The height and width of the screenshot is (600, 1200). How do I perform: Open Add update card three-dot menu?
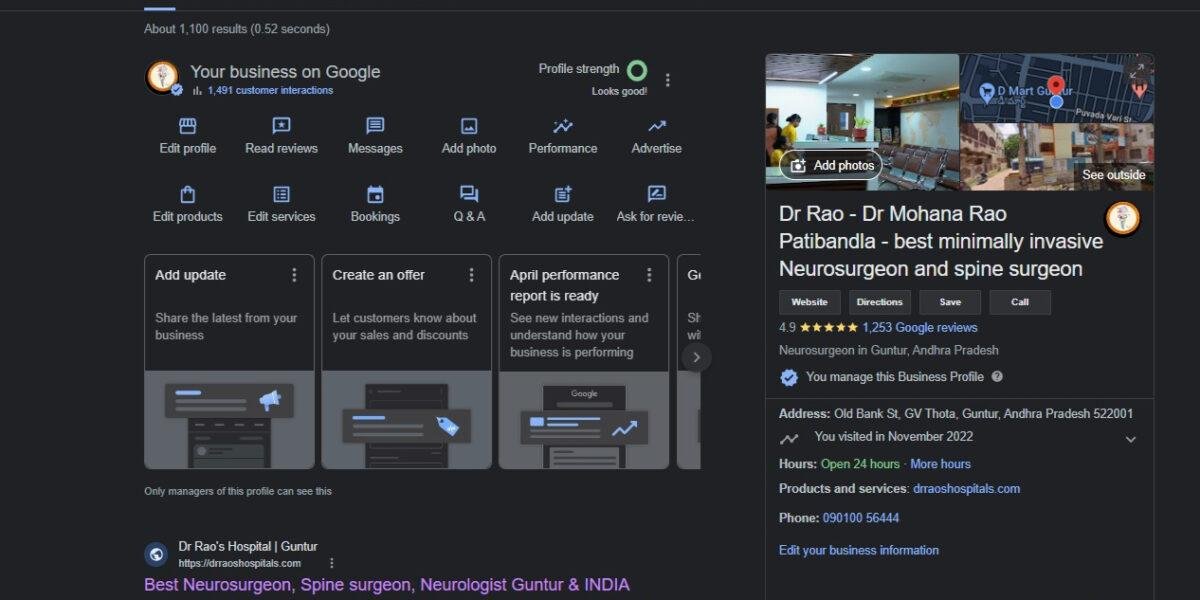pyautogui.click(x=294, y=275)
